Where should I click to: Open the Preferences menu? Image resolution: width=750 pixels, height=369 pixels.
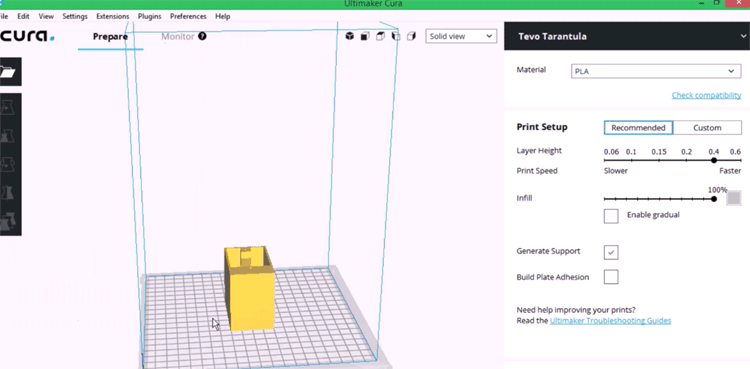click(188, 16)
